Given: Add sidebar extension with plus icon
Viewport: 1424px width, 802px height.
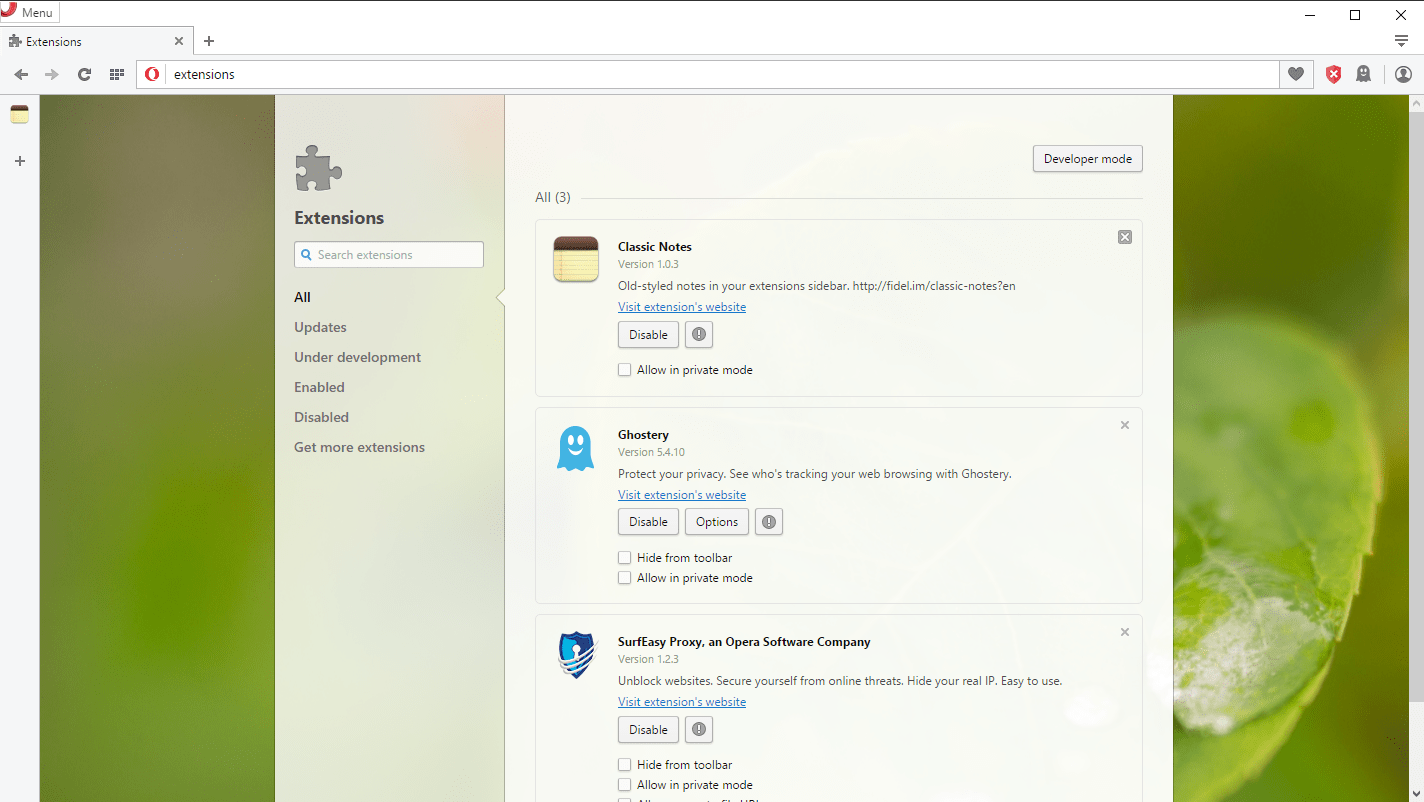Looking at the screenshot, I should point(19,161).
